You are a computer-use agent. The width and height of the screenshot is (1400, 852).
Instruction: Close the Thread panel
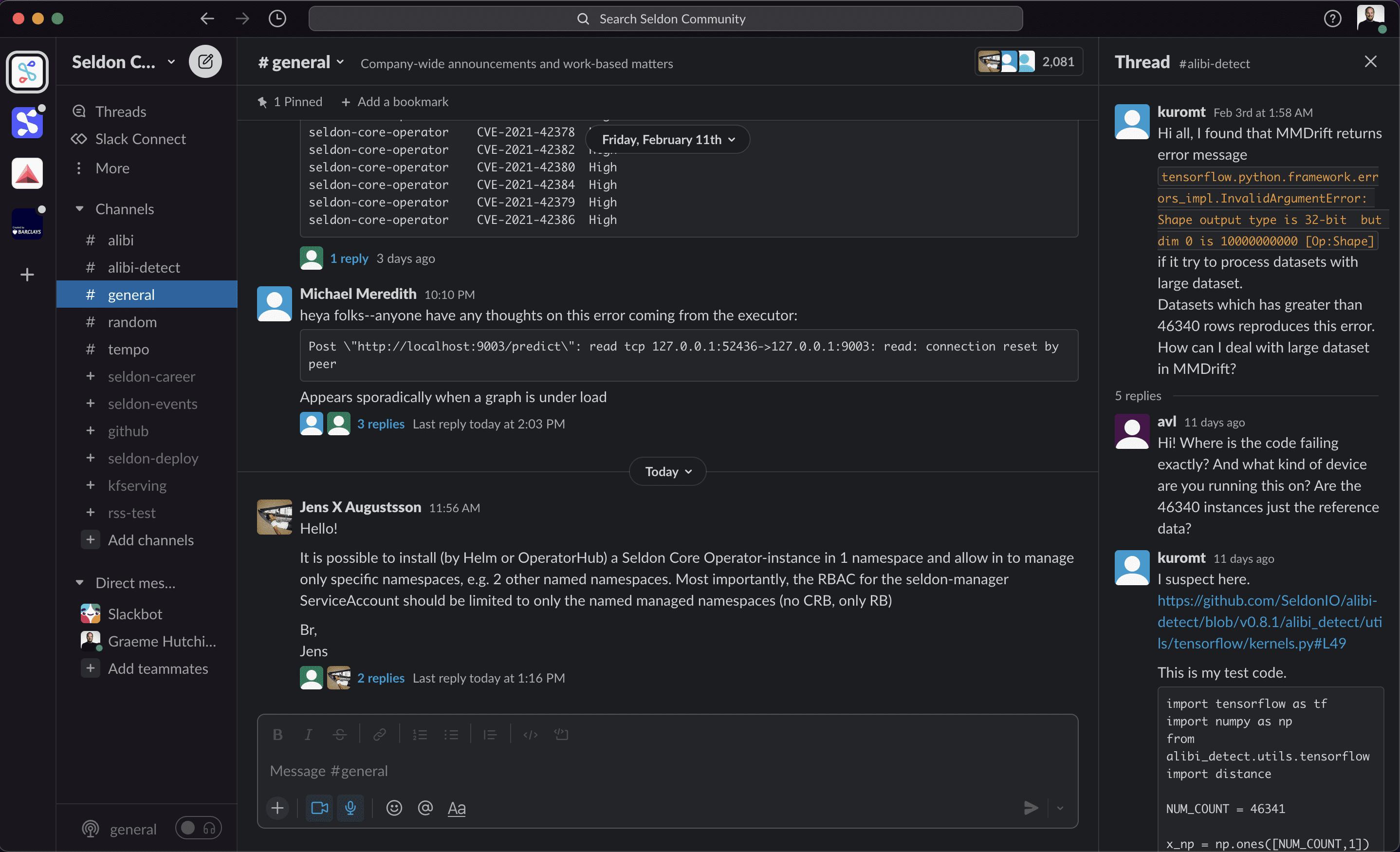click(1370, 61)
